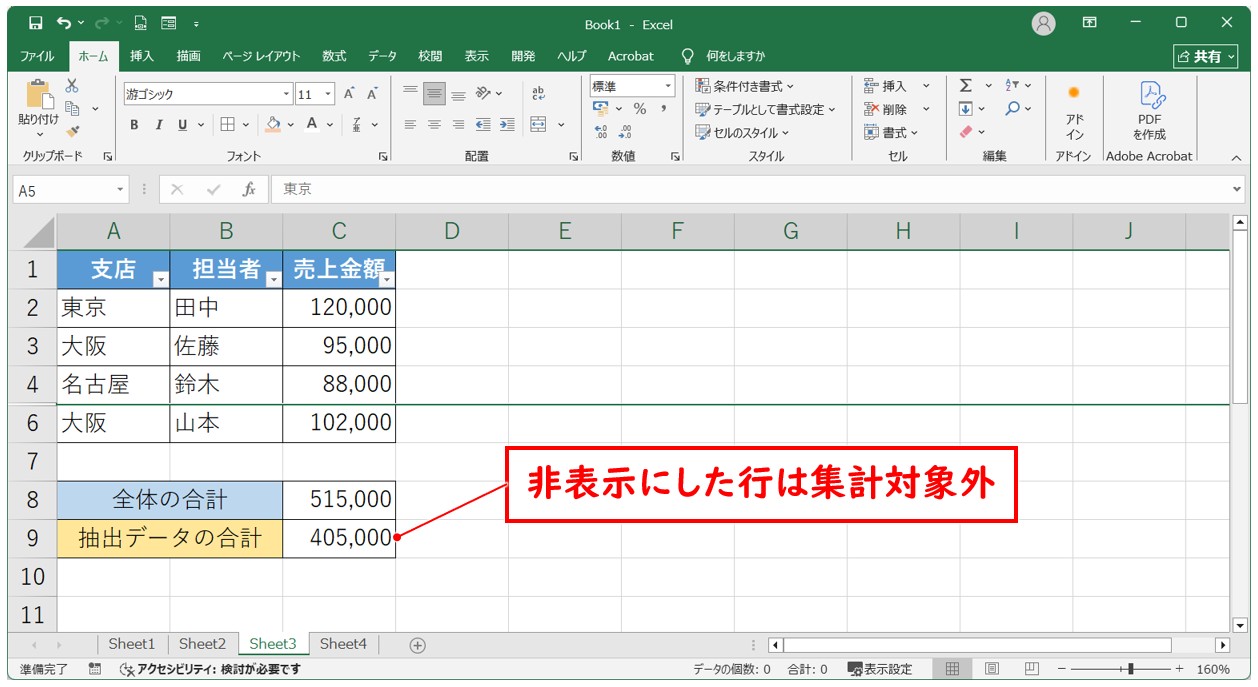The height and width of the screenshot is (687, 1258).
Task: Click the Wrap Text icon
Action: [x=538, y=93]
